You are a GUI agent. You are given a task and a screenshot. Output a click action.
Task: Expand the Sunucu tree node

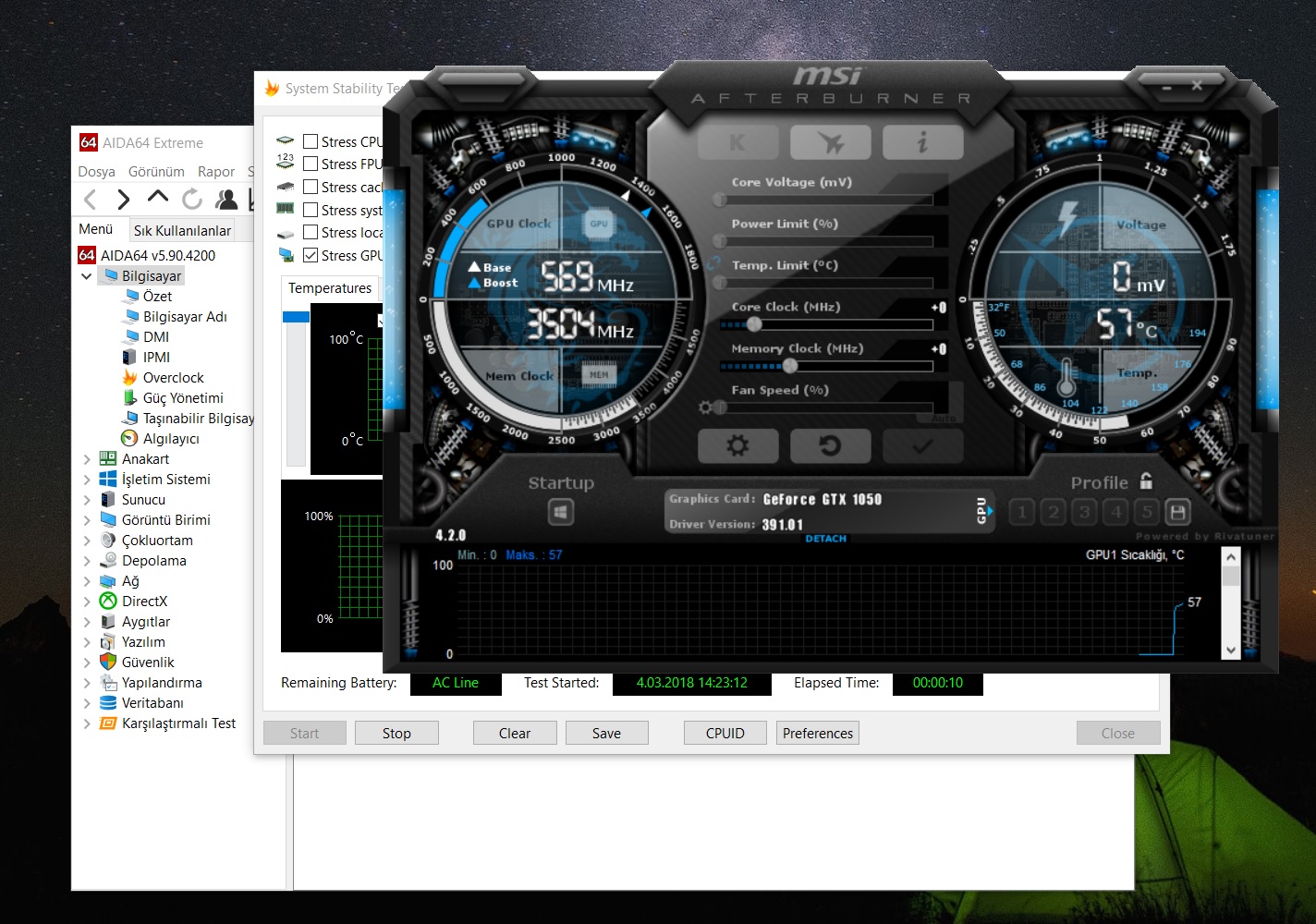(x=87, y=500)
